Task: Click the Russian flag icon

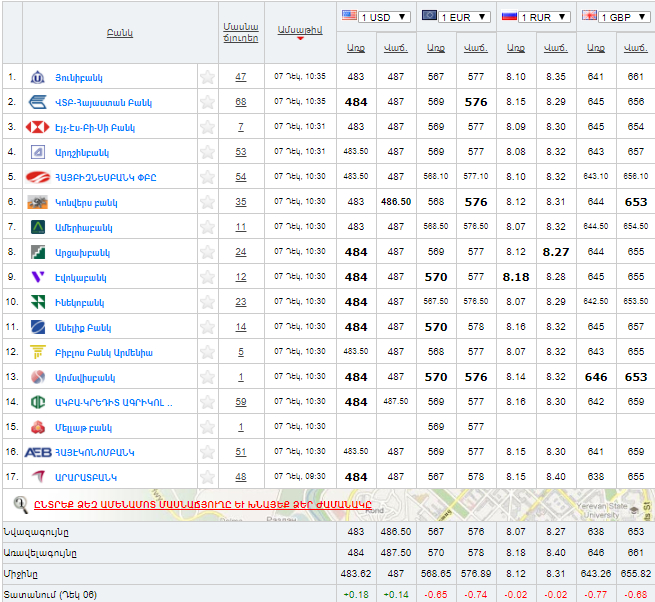Action: click(509, 16)
